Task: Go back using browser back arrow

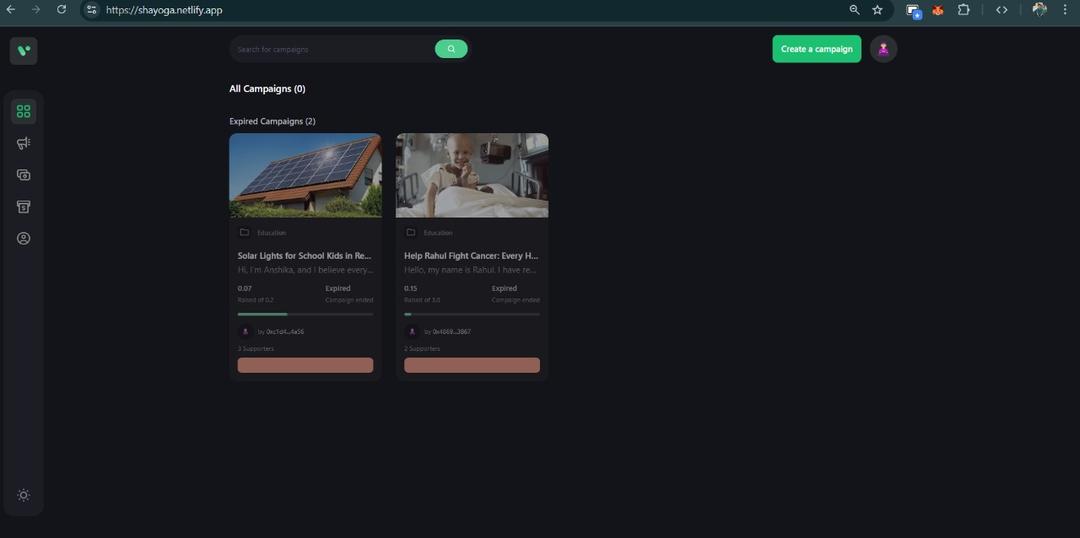Action: tap(11, 10)
